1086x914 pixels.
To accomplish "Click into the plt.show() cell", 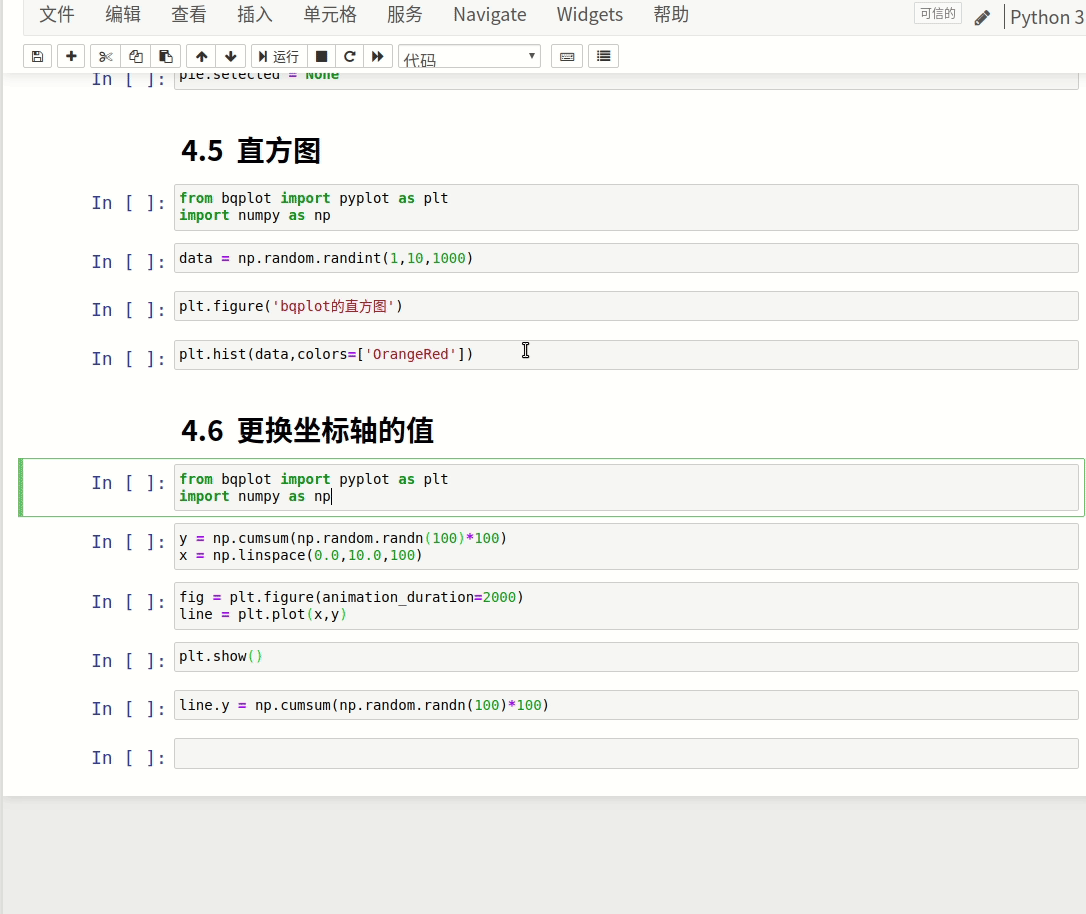I will click(x=626, y=656).
